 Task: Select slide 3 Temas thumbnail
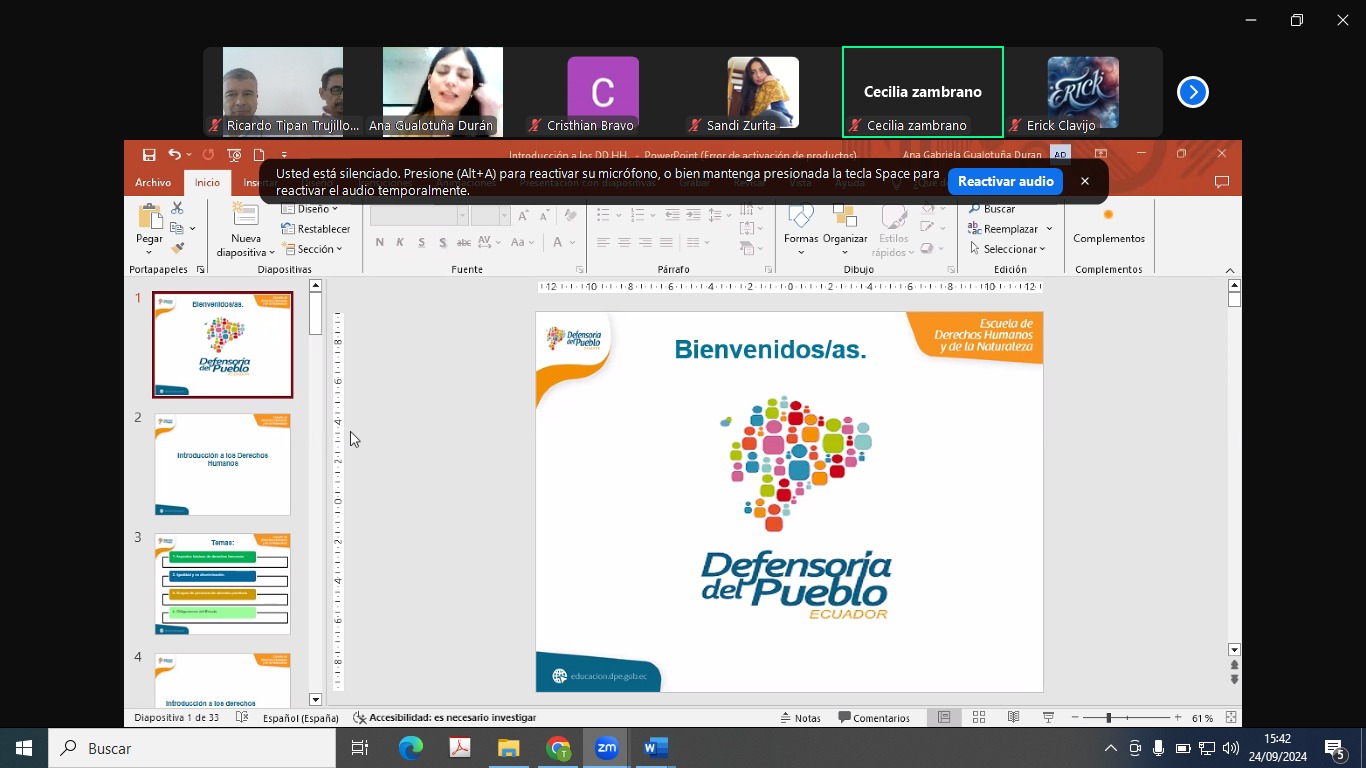[x=222, y=584]
